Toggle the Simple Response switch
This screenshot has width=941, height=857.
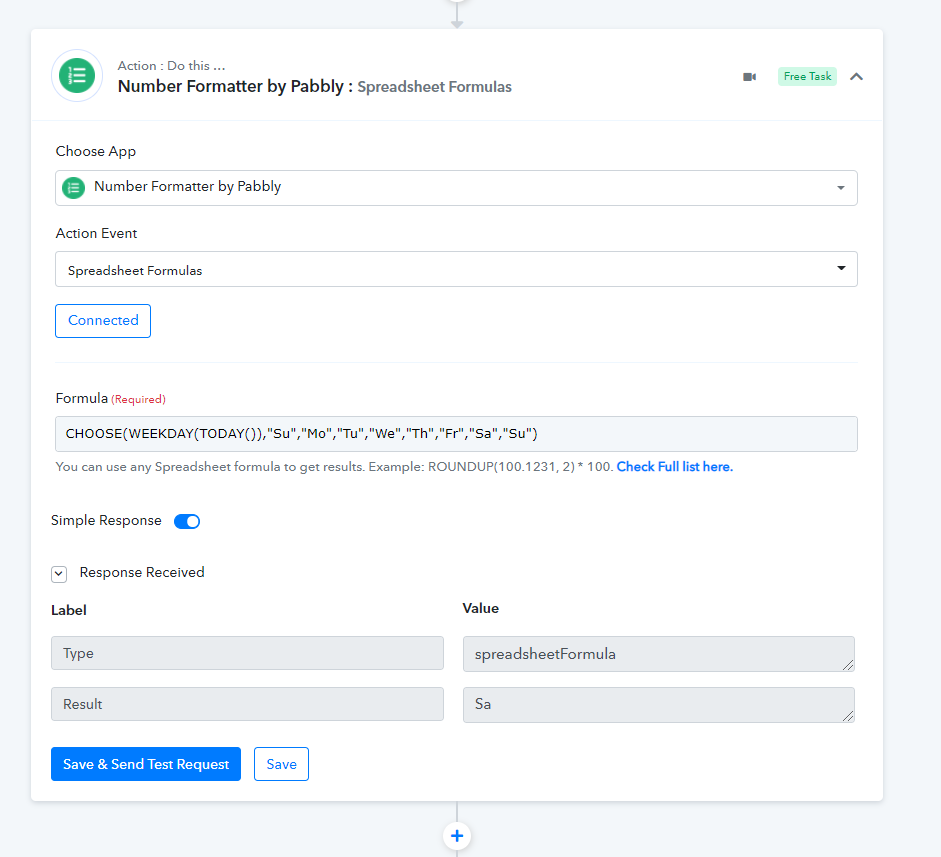[187, 522]
